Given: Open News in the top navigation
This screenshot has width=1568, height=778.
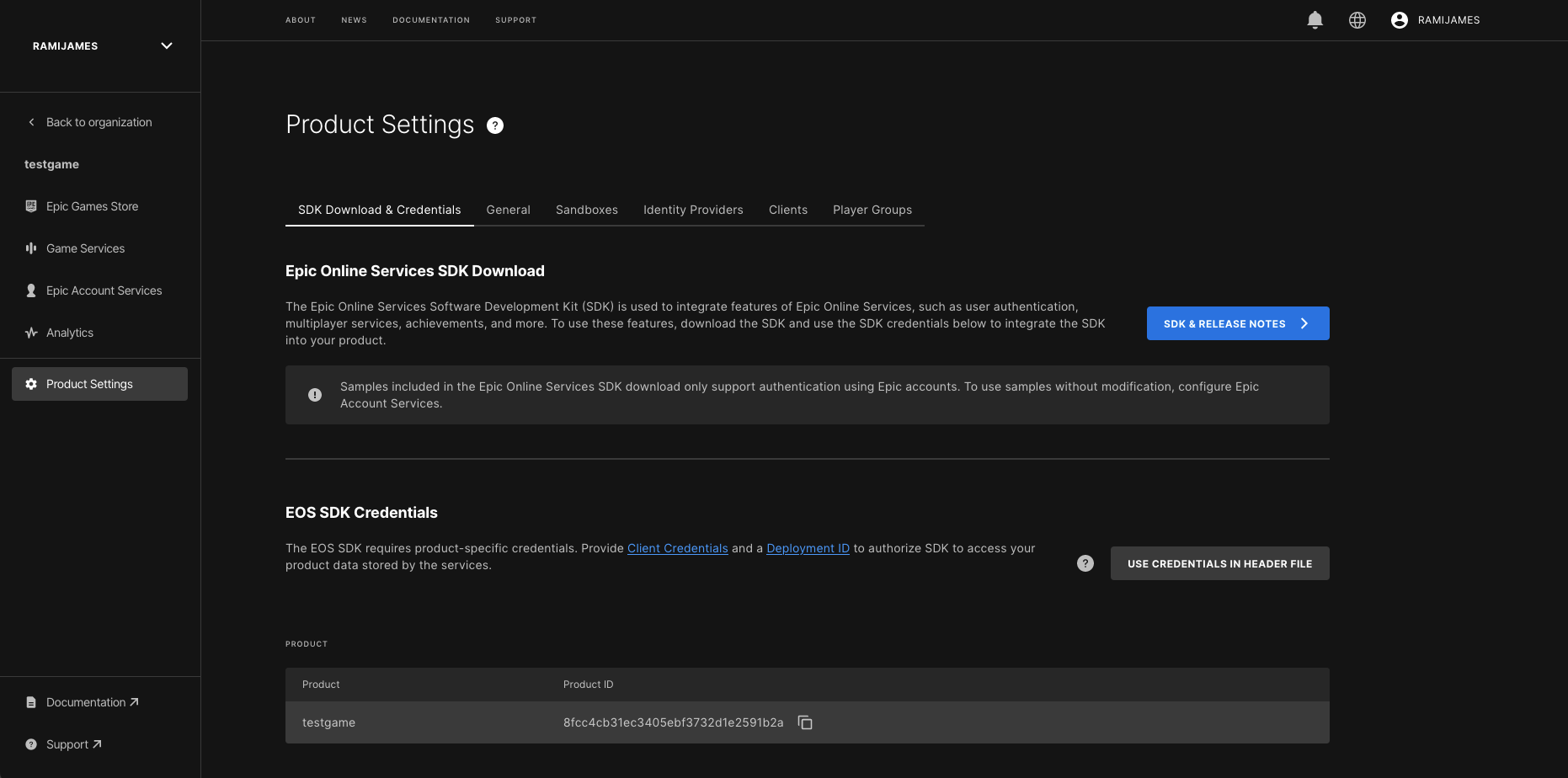Looking at the screenshot, I should click(355, 20).
